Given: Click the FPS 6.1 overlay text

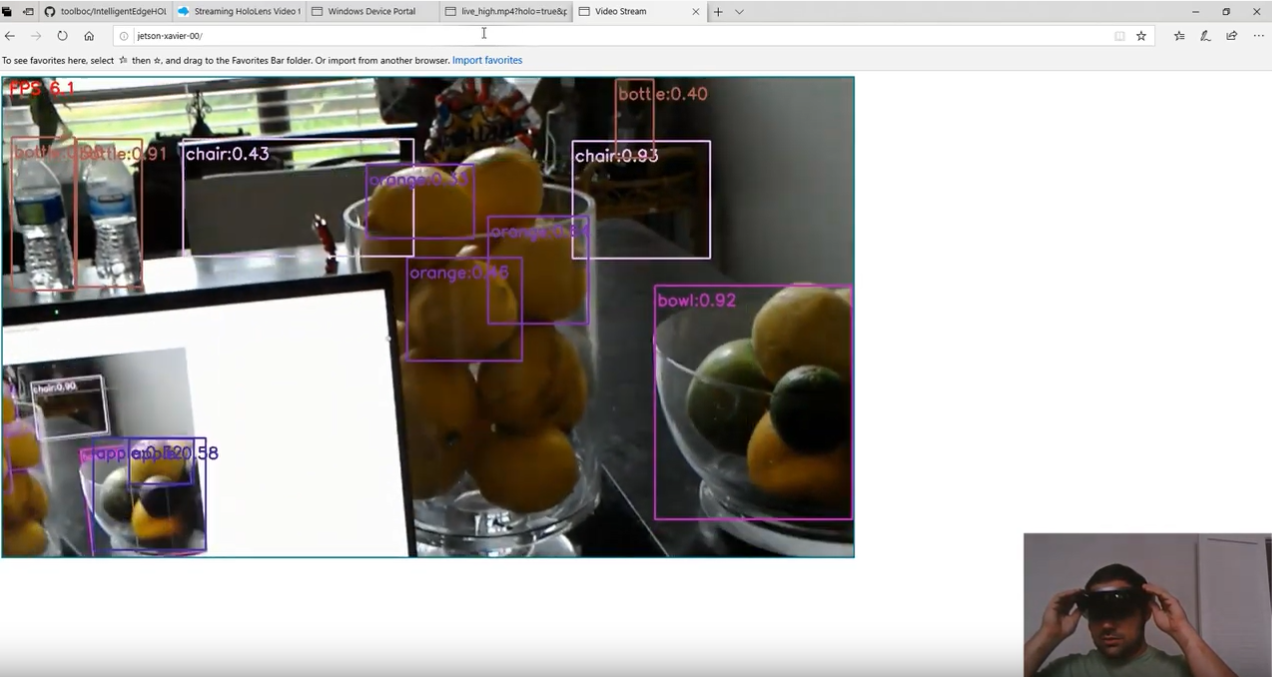Looking at the screenshot, I should [x=42, y=89].
